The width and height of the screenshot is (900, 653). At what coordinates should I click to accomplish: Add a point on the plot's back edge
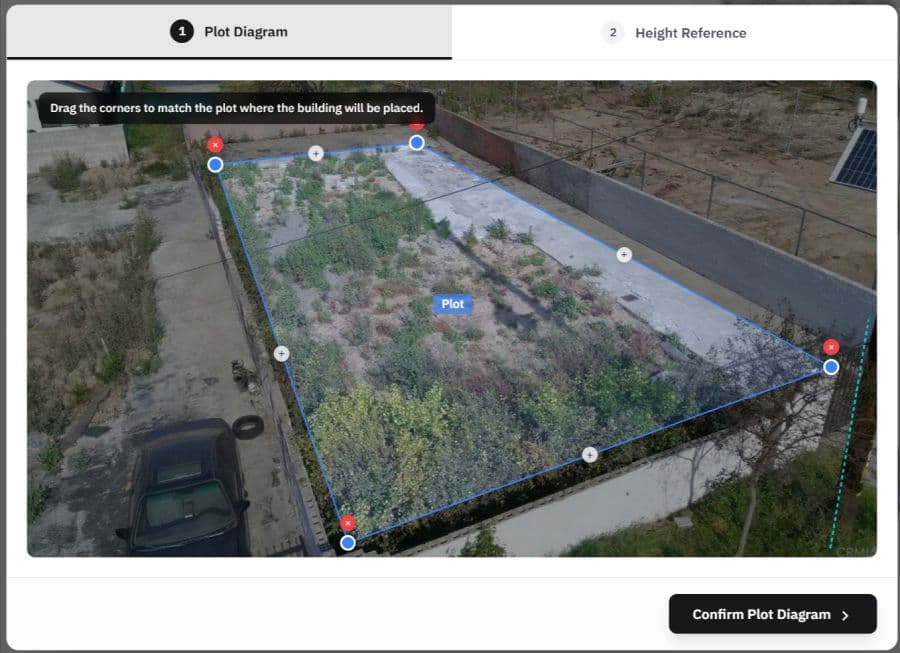[316, 153]
